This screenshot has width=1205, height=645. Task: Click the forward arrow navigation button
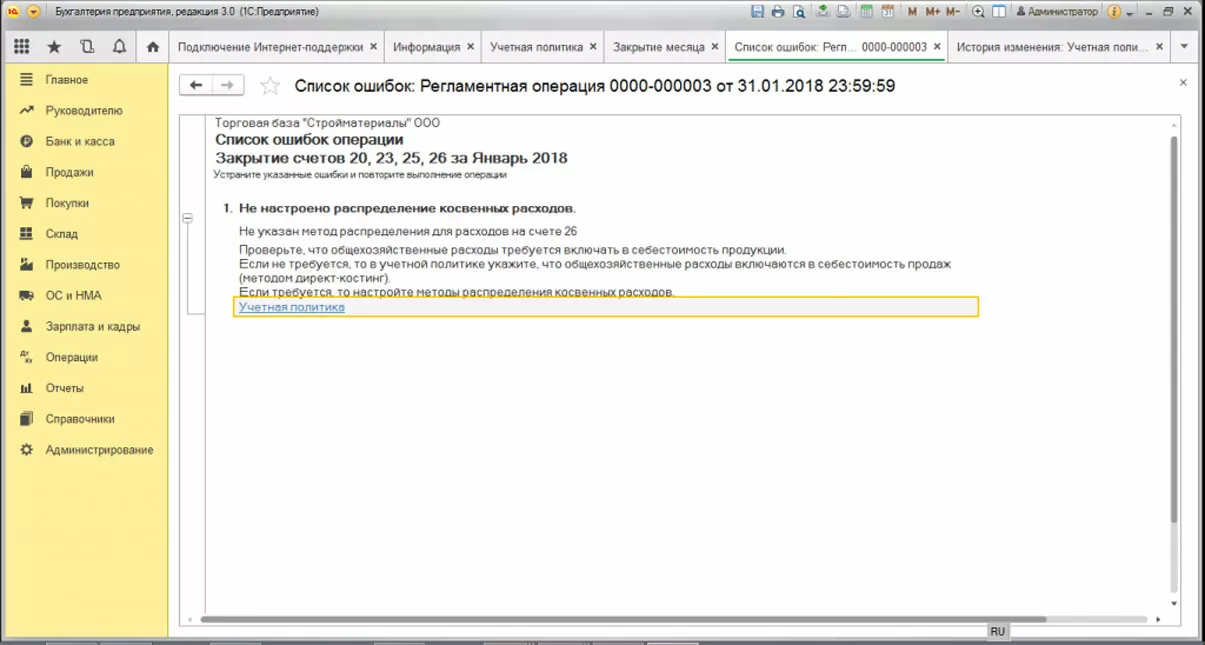[x=228, y=86]
